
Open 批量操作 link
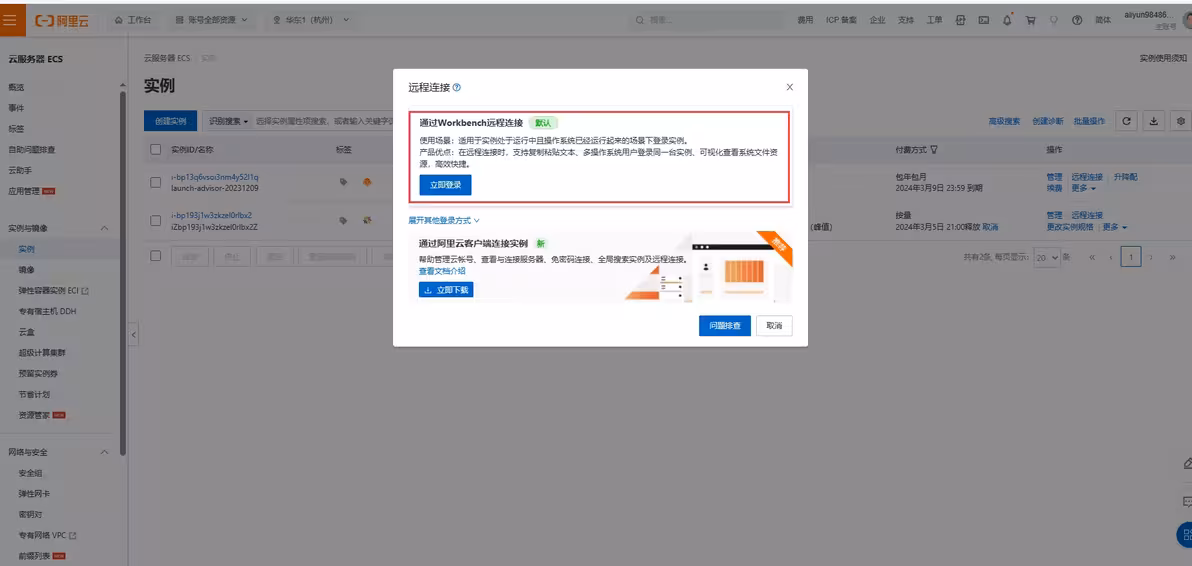[1089, 121]
